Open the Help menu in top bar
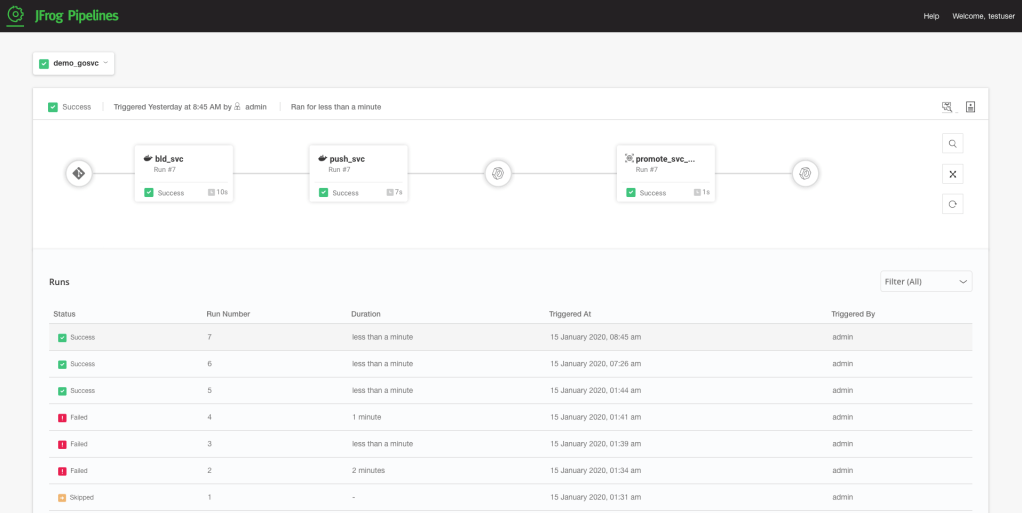This screenshot has height=513, width=1022. (931, 16)
